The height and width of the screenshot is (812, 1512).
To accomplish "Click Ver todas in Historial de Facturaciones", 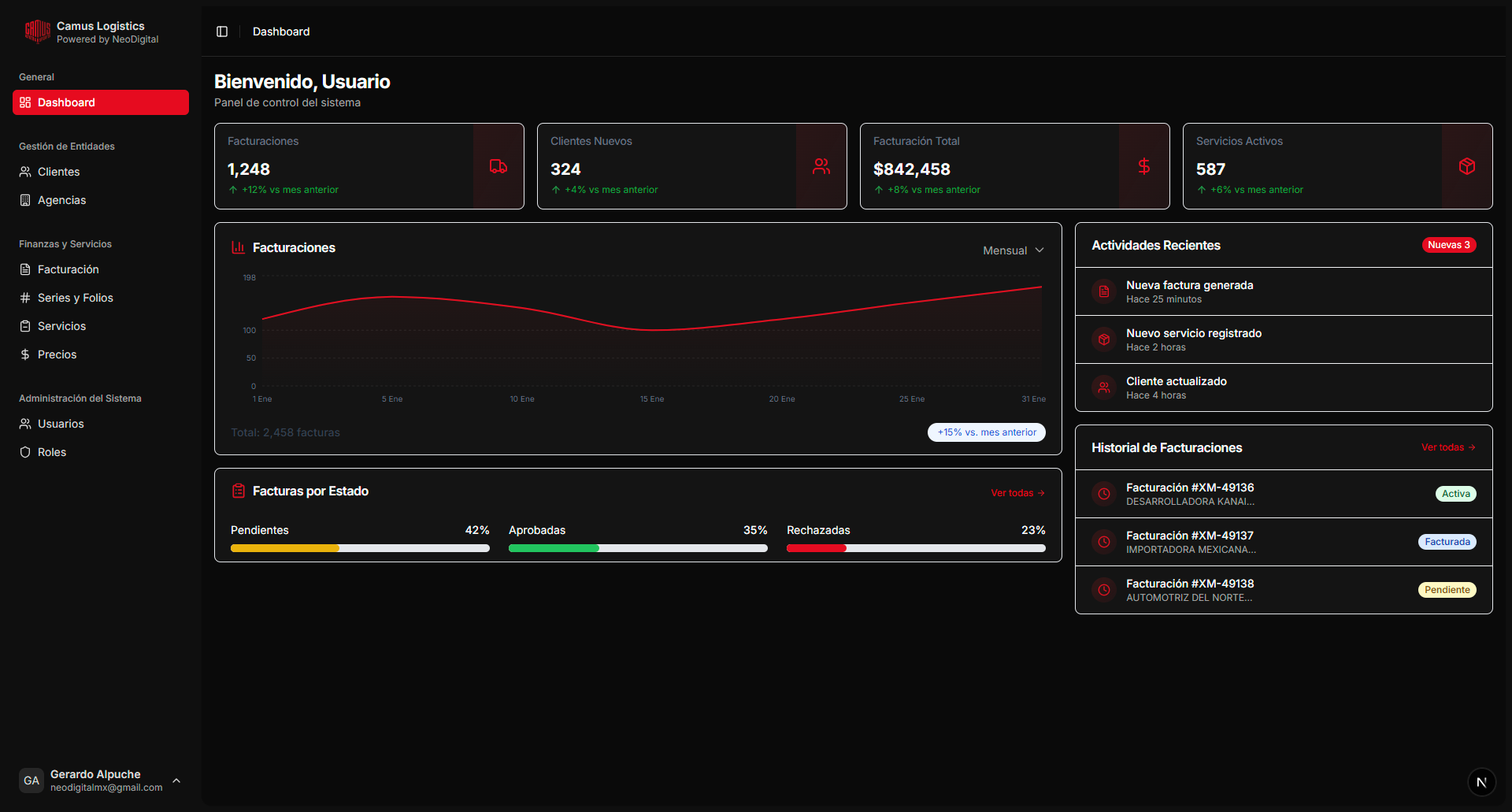I will pos(1447,447).
